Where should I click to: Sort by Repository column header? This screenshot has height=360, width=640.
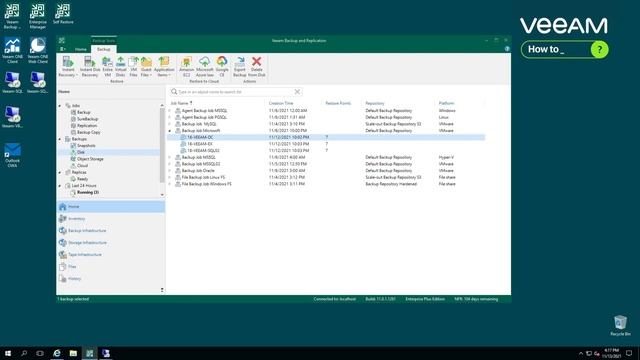(x=375, y=103)
